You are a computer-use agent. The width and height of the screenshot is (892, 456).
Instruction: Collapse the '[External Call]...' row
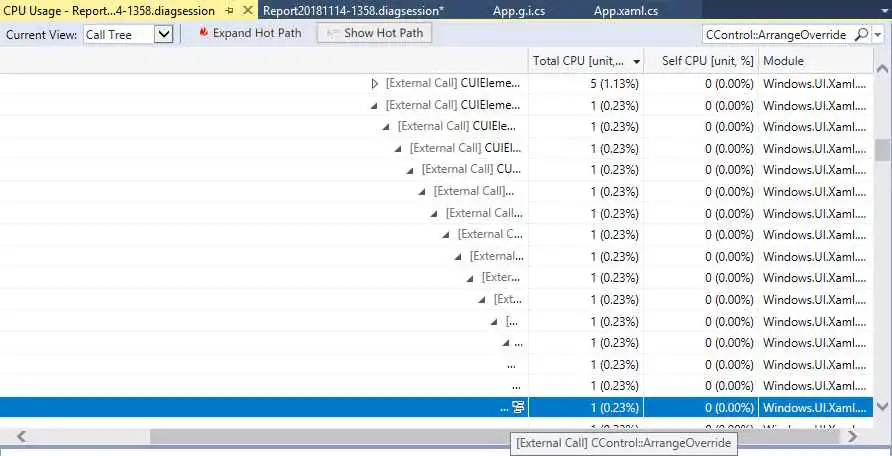point(422,192)
